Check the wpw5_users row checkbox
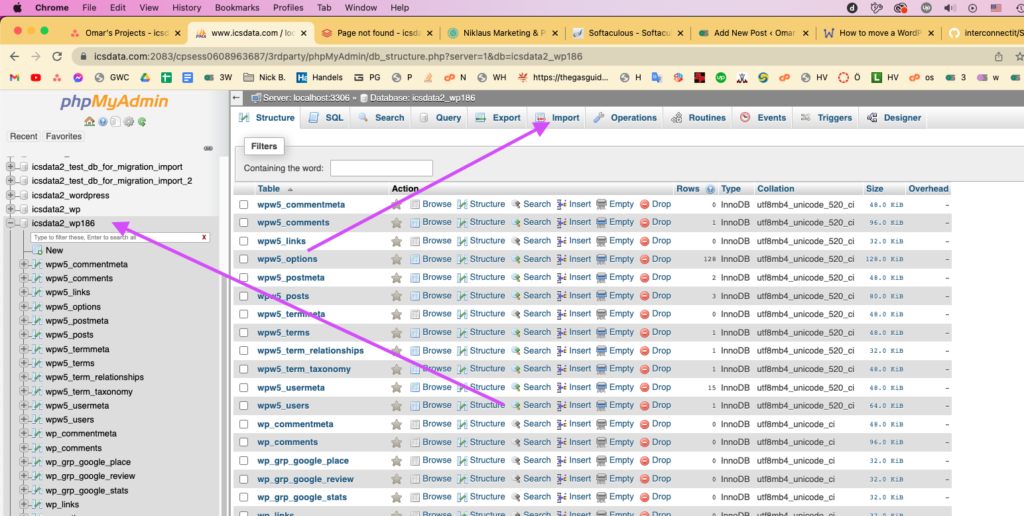This screenshot has width=1024, height=516. tap(244, 406)
